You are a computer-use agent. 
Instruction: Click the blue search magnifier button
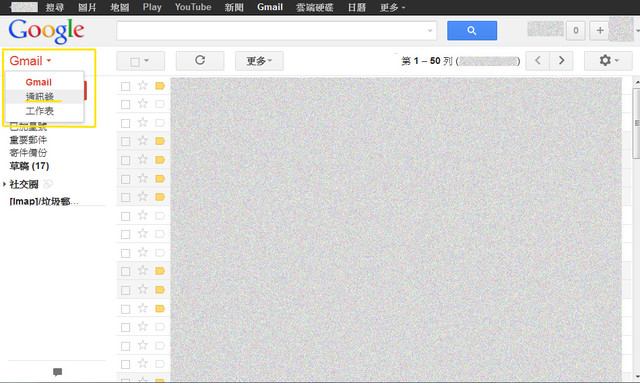[x=472, y=31]
